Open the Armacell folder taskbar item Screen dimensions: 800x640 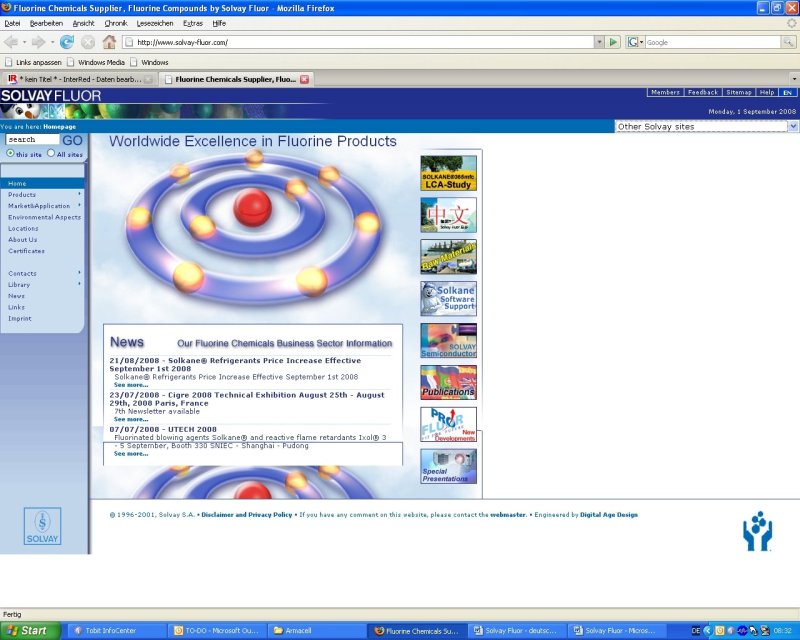point(316,631)
